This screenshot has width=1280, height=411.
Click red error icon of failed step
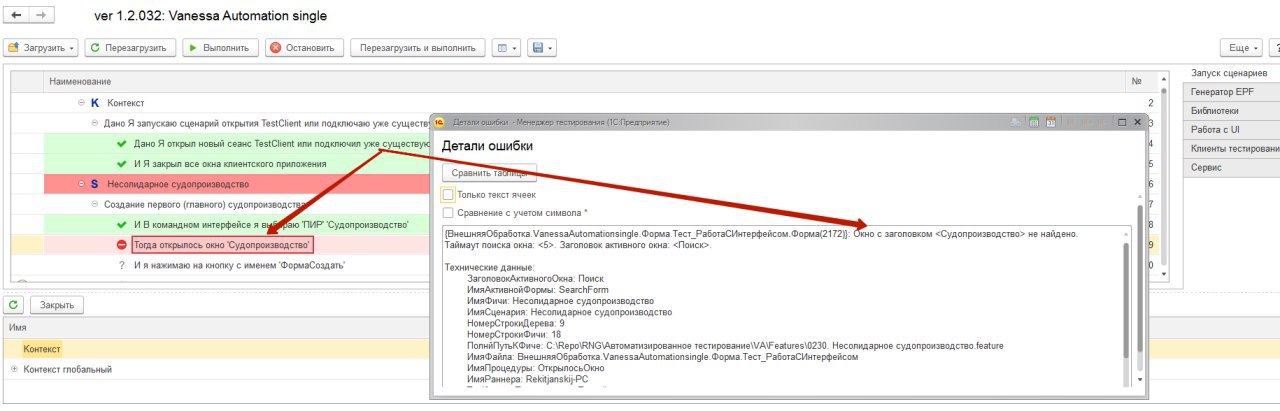point(121,244)
